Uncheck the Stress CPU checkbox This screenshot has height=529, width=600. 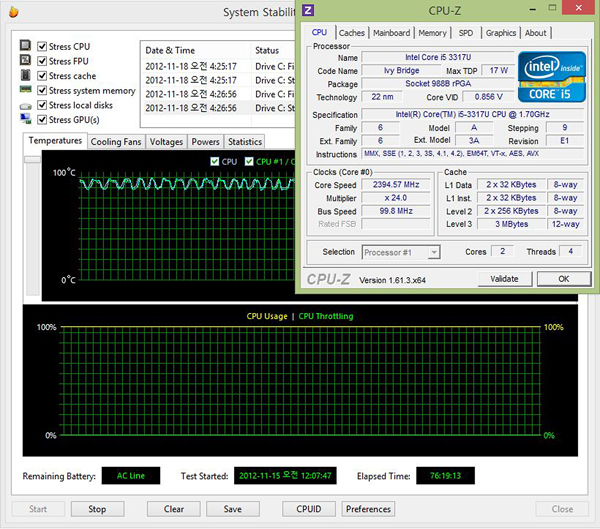[42, 46]
